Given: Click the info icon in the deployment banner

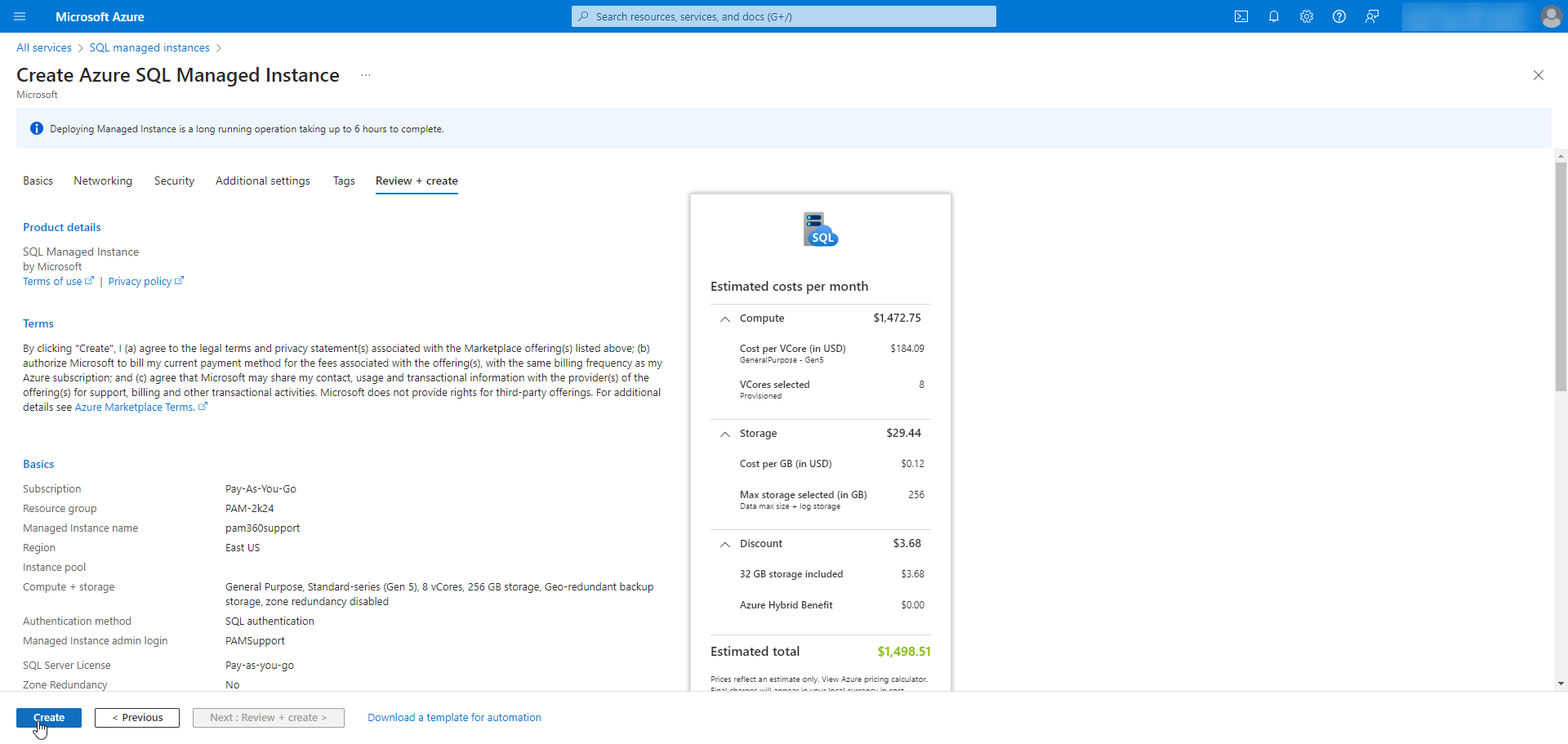Looking at the screenshot, I should pos(36,128).
